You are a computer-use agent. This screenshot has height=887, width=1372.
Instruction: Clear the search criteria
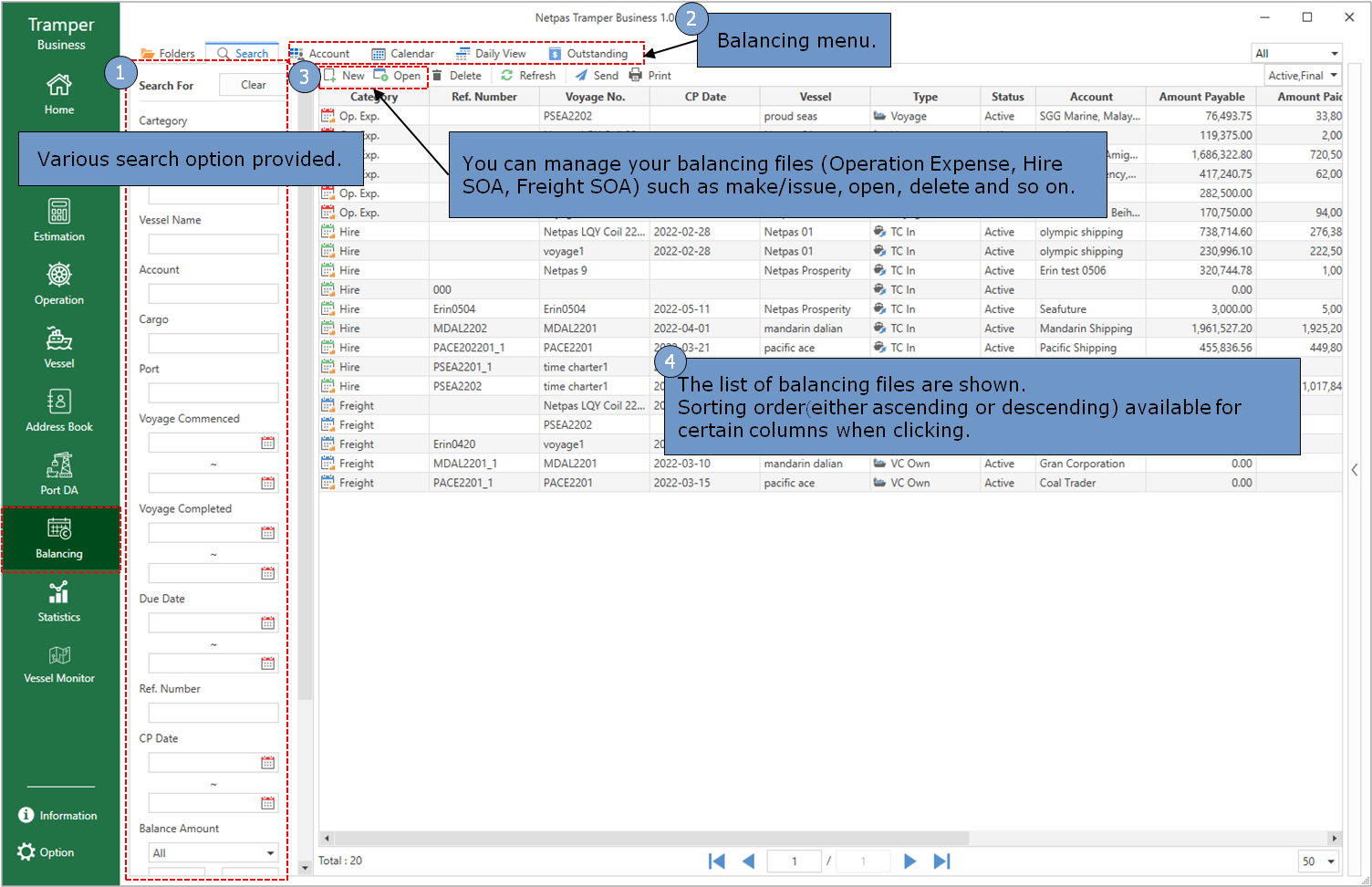[253, 85]
